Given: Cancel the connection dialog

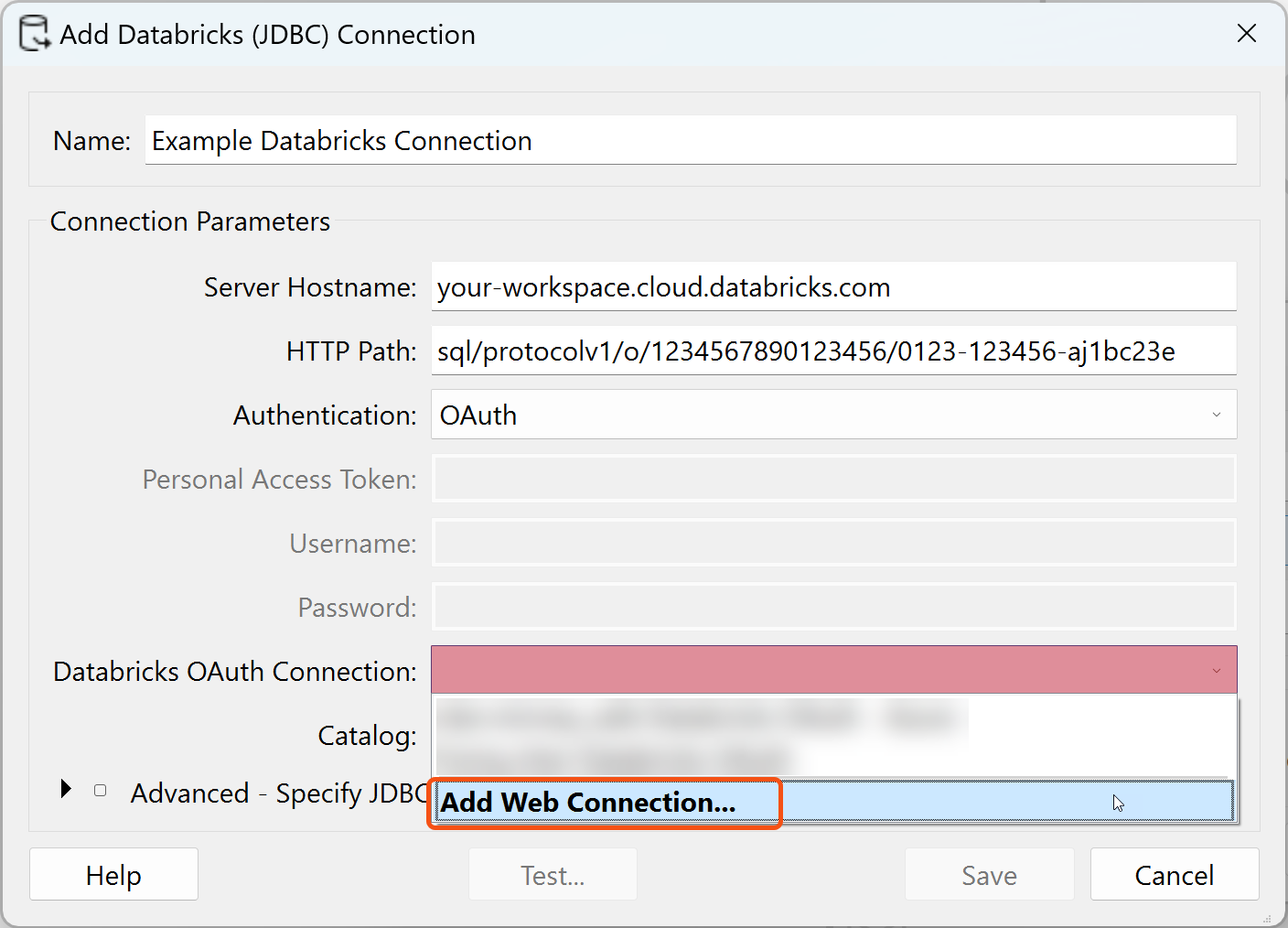Looking at the screenshot, I should 1175,875.
